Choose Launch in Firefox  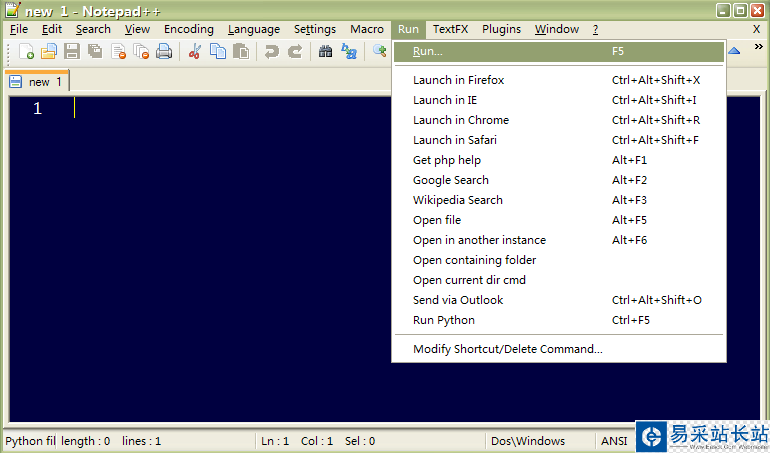pos(559,80)
